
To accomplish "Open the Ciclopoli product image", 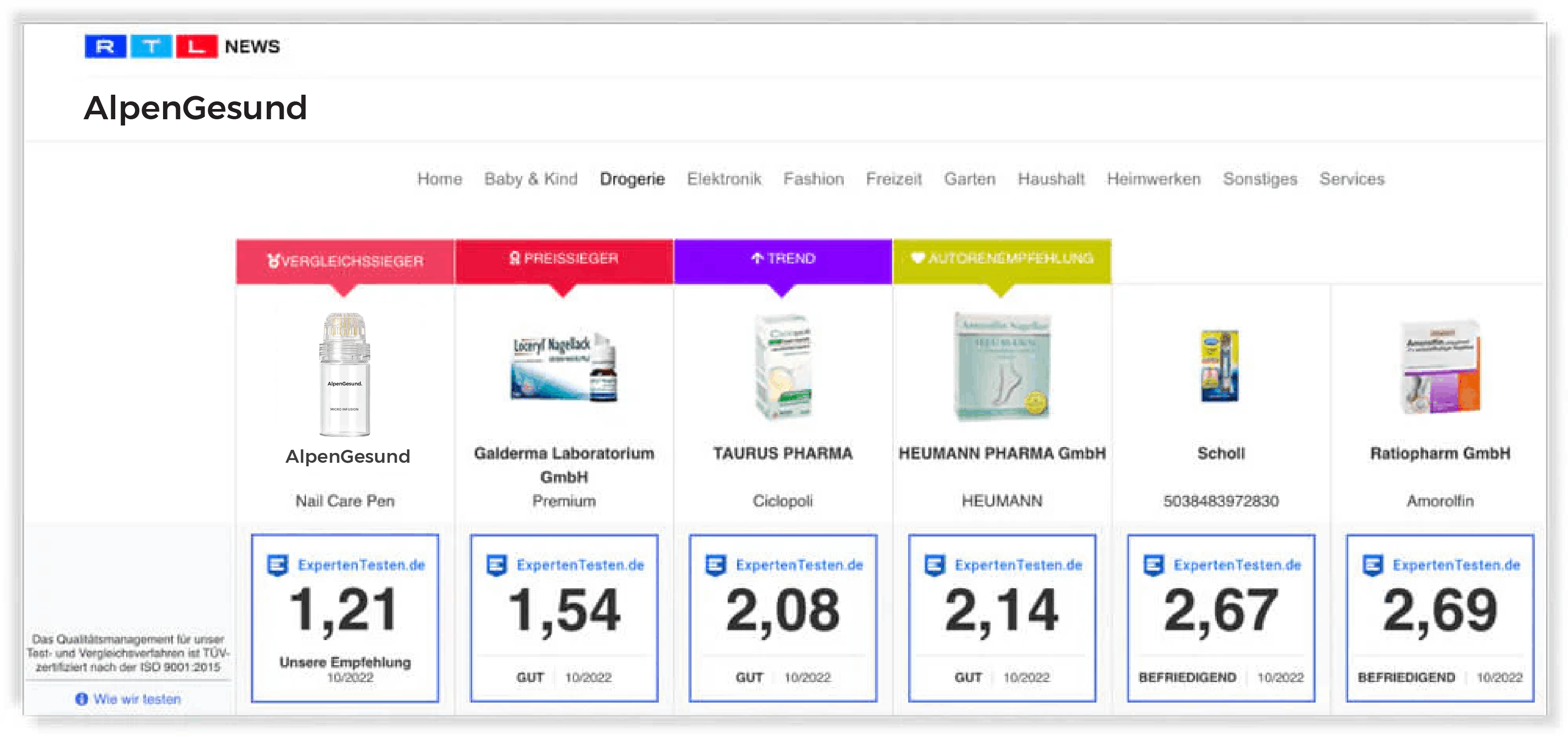I will coord(783,366).
